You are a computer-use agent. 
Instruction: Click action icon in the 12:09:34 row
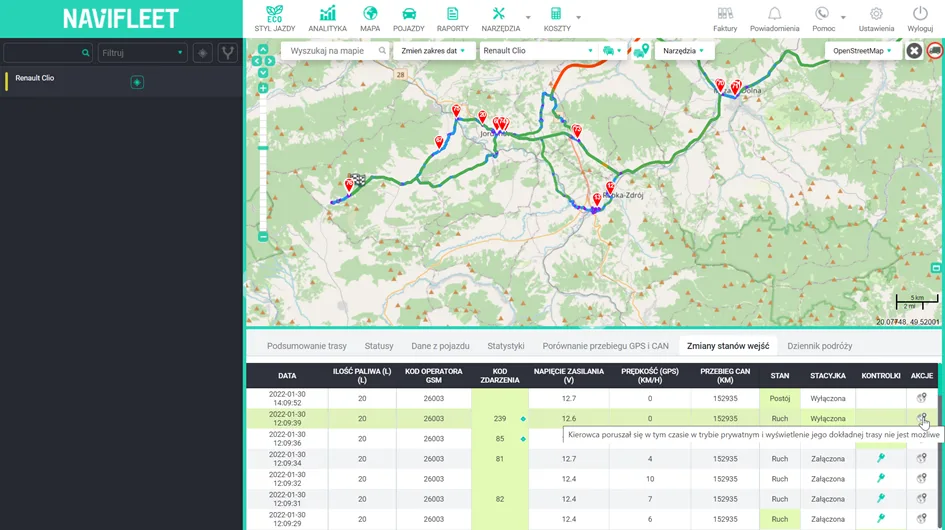[921, 458]
